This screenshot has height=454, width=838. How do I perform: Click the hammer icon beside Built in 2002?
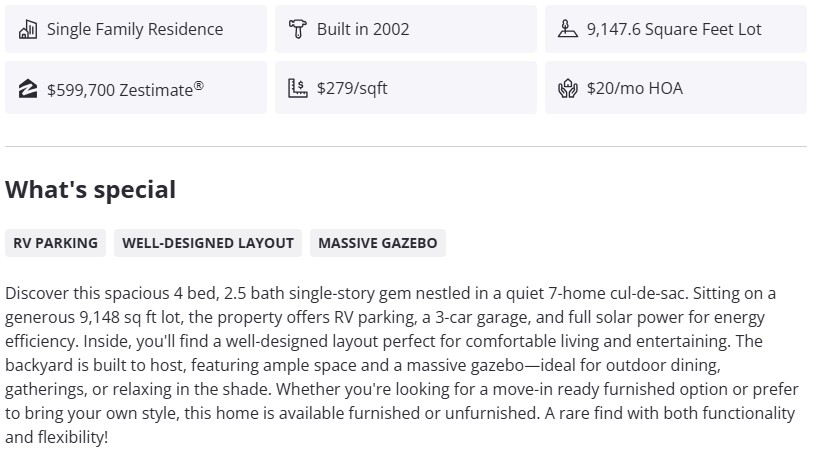coord(297,29)
